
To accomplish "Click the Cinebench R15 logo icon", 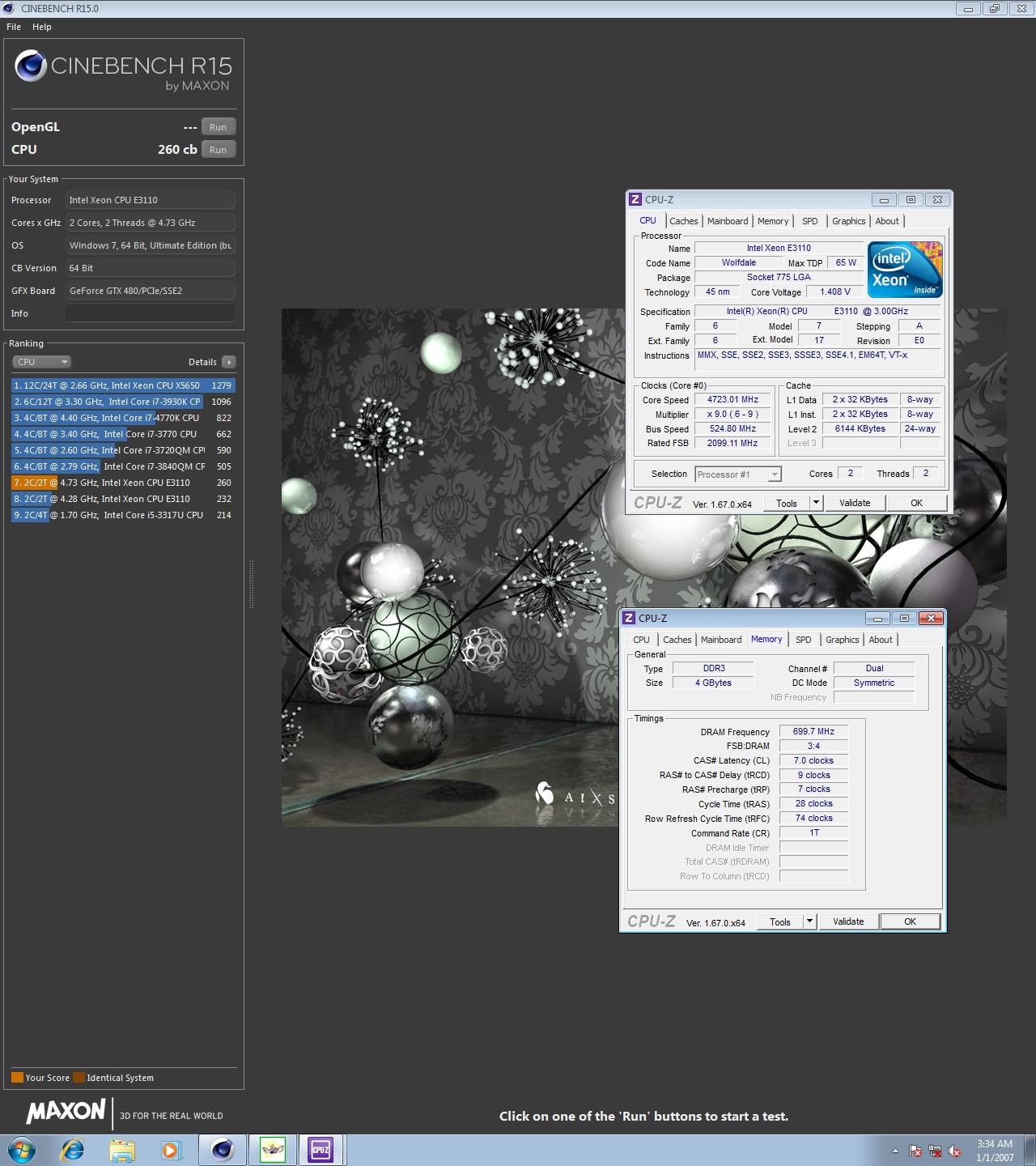I will [x=31, y=66].
